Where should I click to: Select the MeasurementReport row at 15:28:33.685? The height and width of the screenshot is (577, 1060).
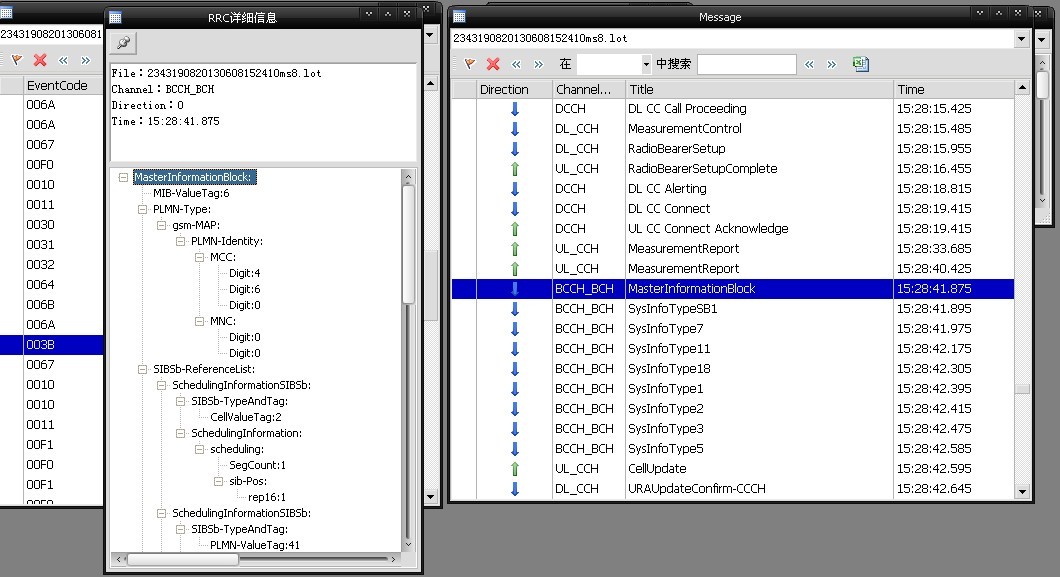(x=733, y=249)
